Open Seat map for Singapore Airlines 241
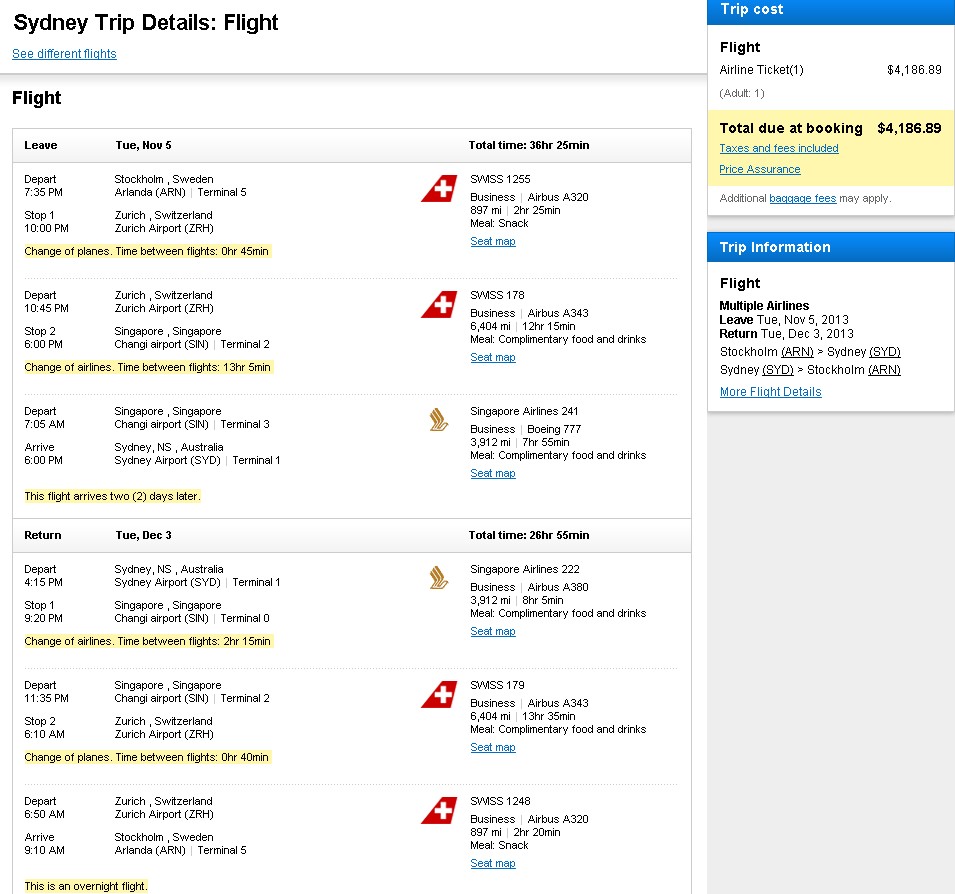955x894 pixels. 493,473
